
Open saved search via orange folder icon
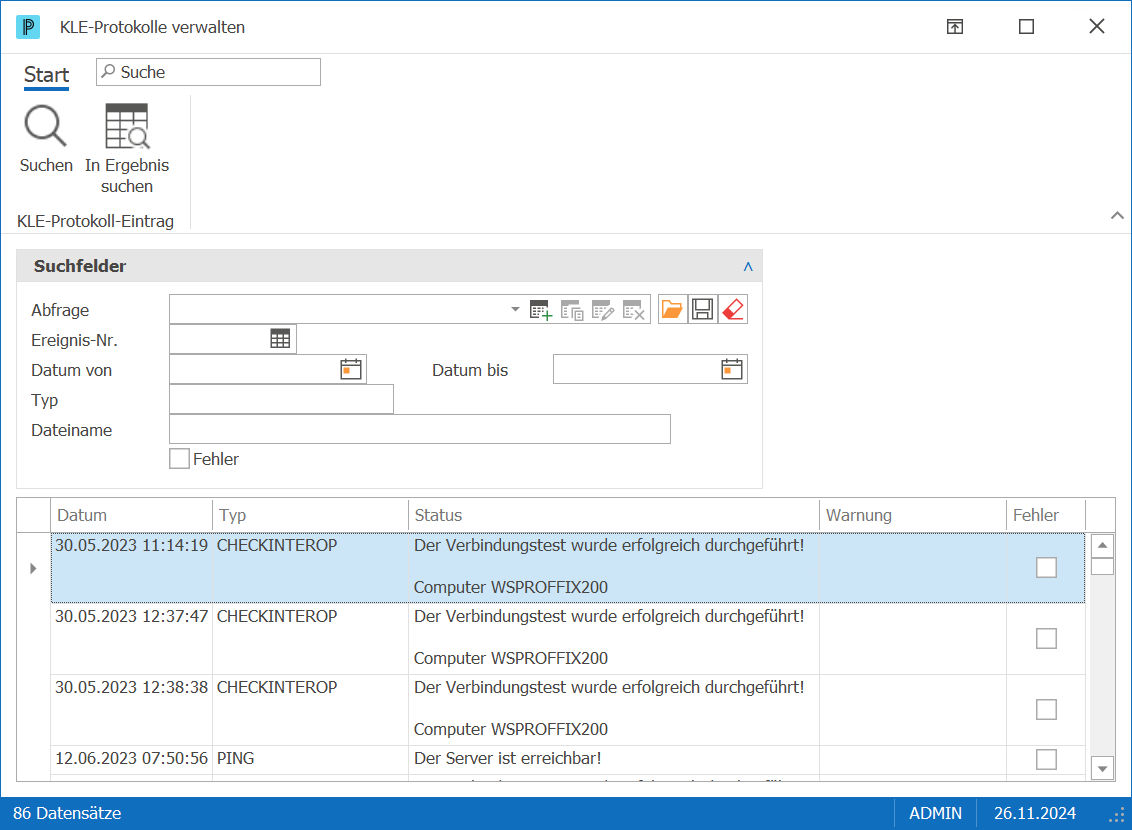tap(672, 310)
